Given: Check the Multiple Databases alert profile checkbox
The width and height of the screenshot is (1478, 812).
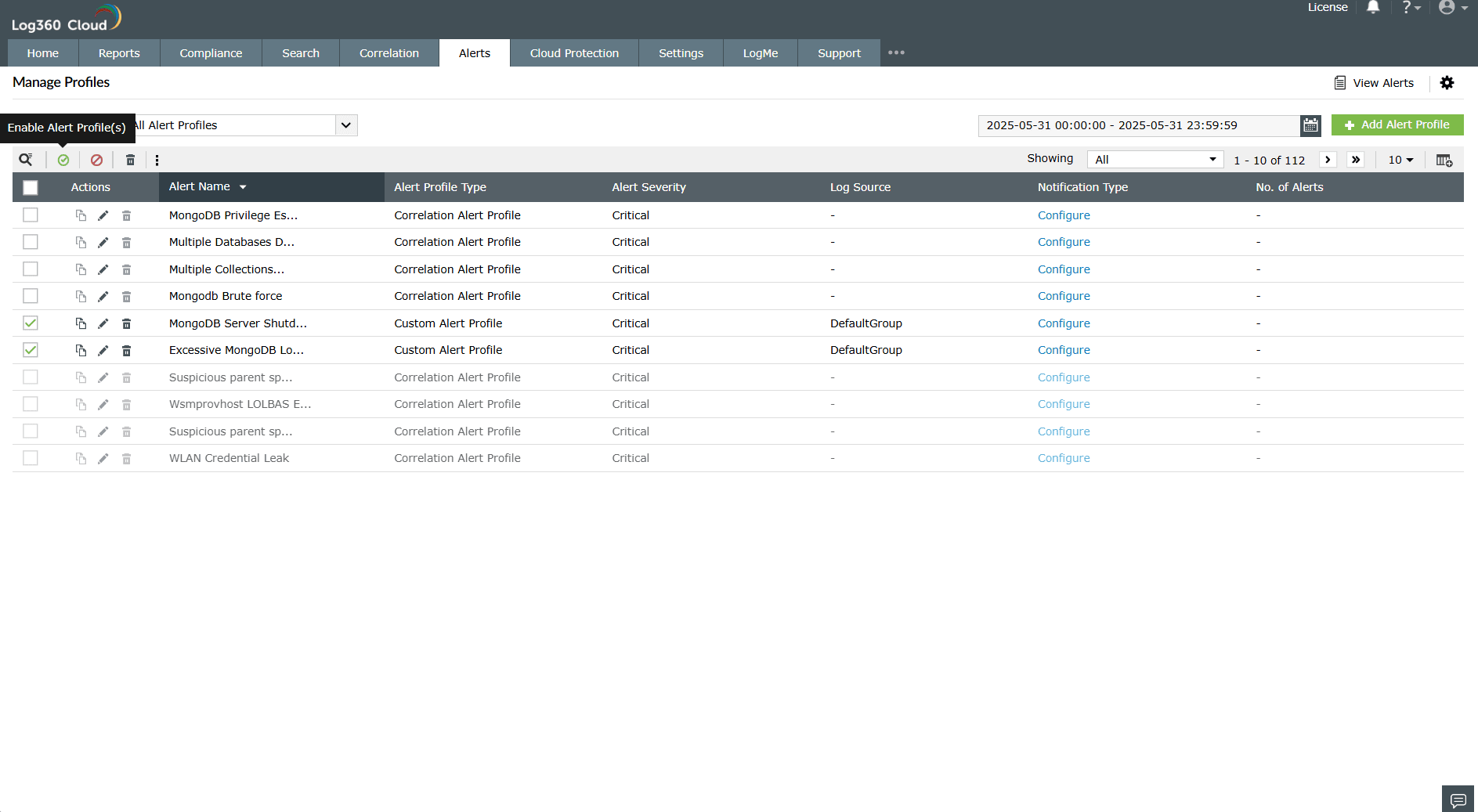Looking at the screenshot, I should coord(30,241).
